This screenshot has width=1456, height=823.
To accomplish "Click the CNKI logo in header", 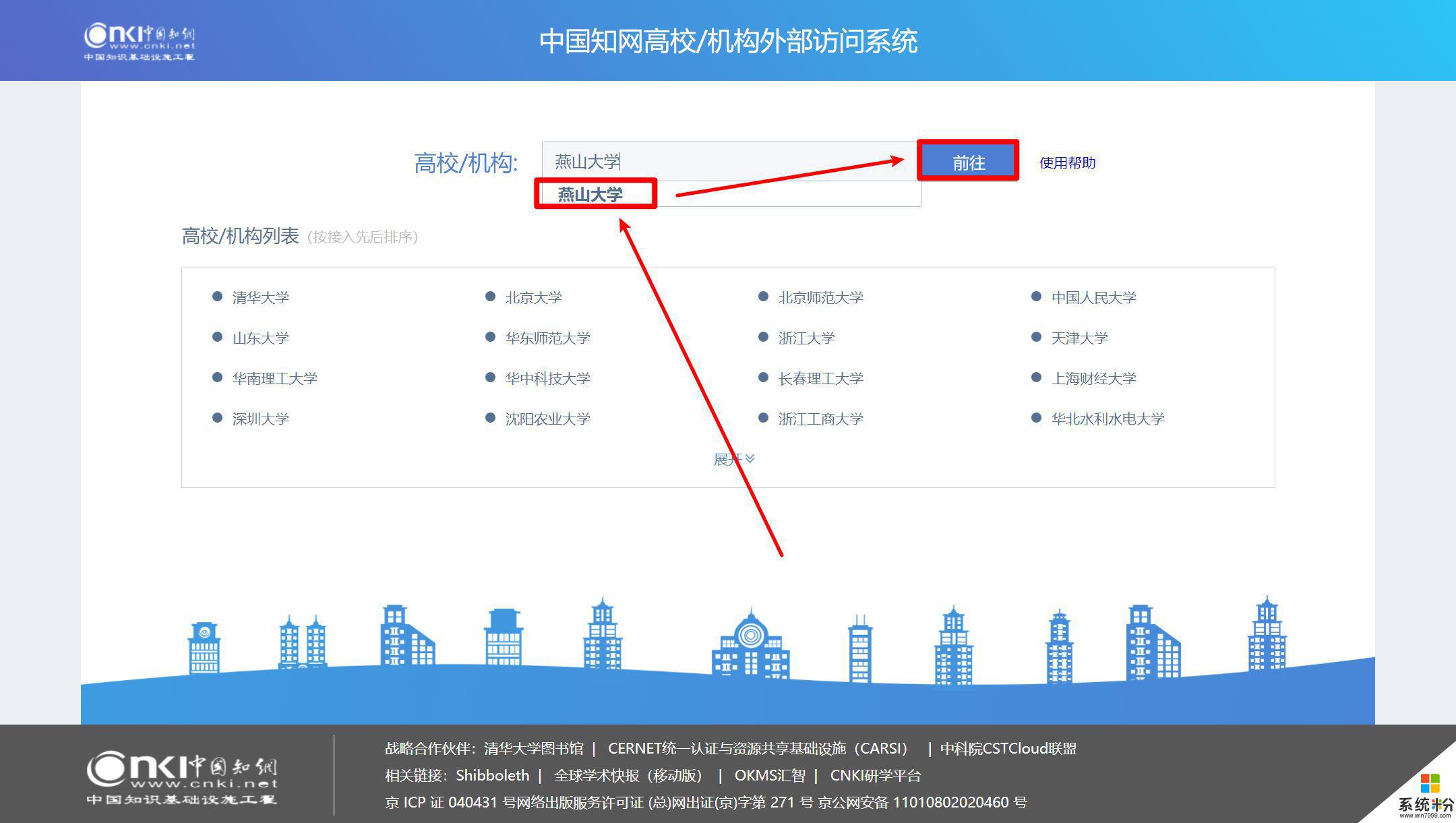I will point(140,42).
